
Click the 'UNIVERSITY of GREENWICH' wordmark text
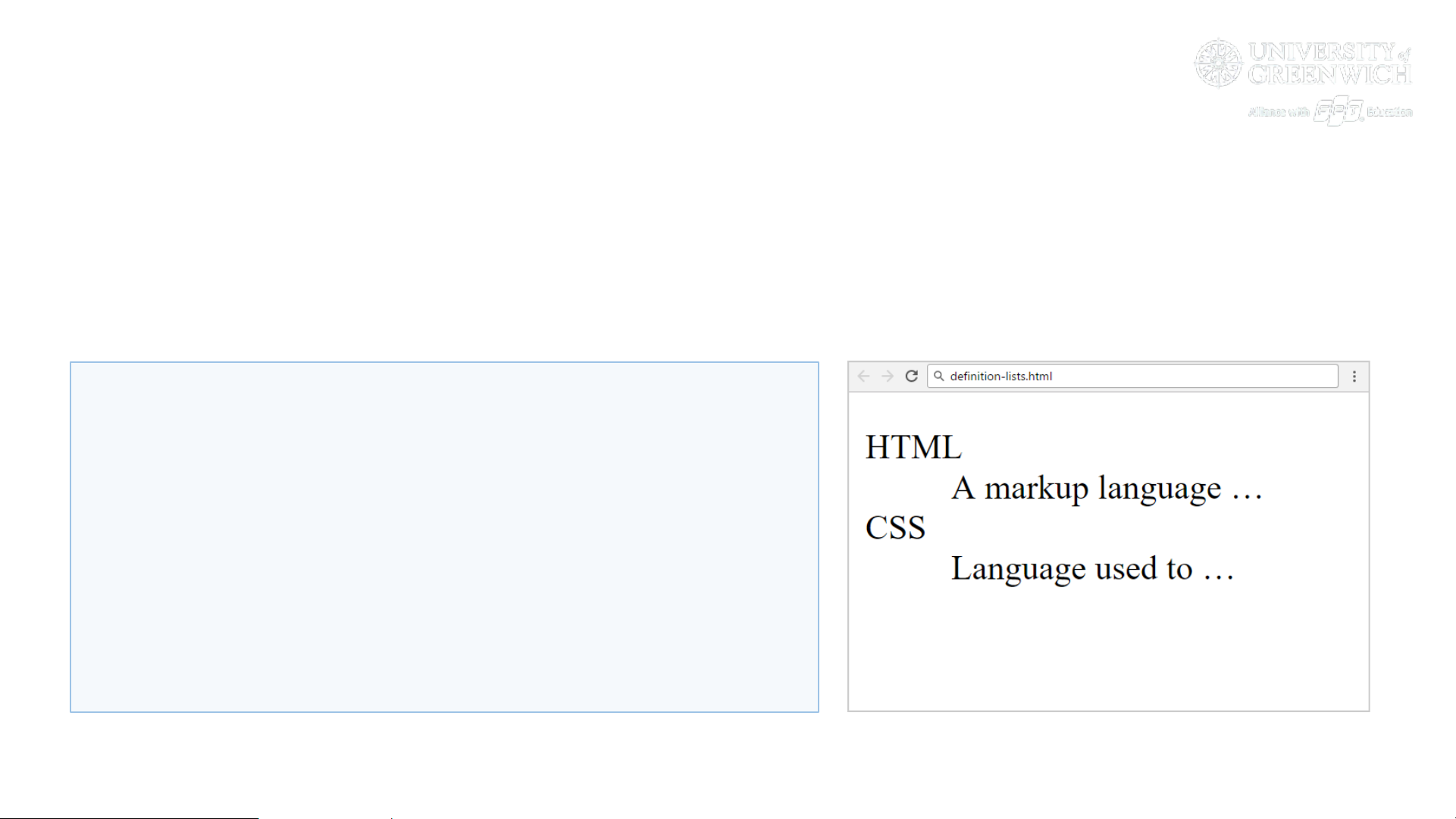click(x=1329, y=62)
